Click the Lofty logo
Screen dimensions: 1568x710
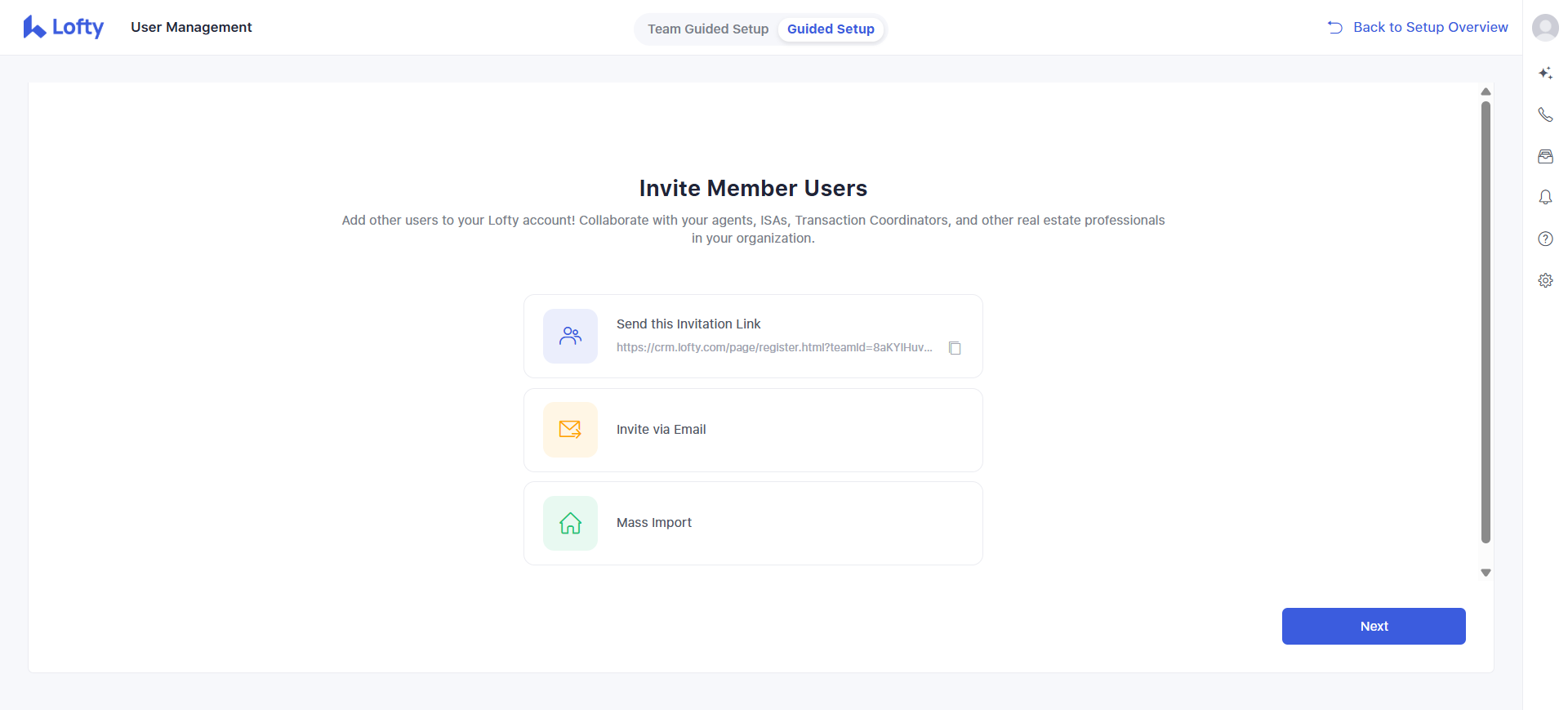click(x=64, y=28)
